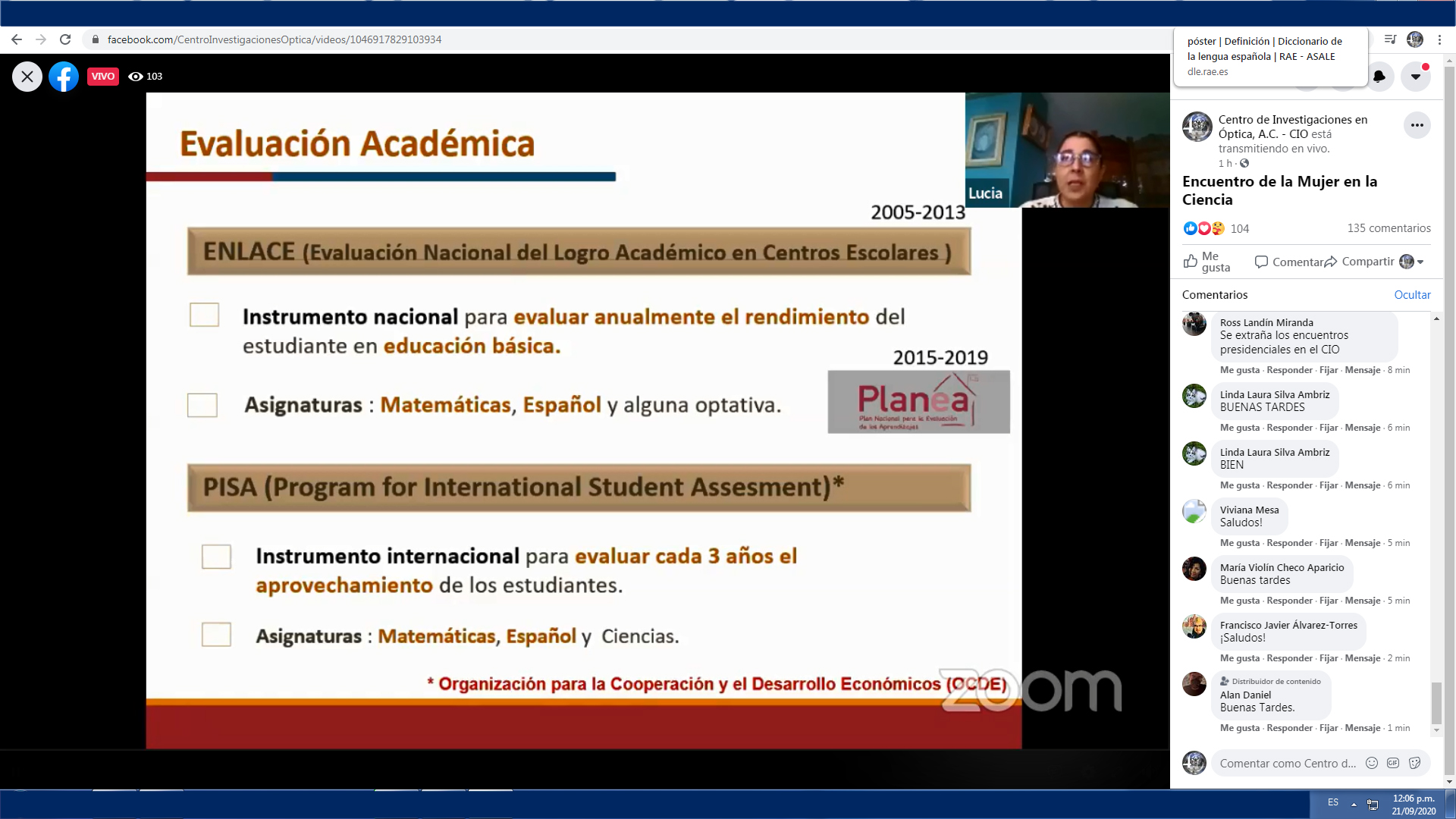Click the Comentar como Centro input field
This screenshot has width=1456, height=819.
tap(1287, 763)
